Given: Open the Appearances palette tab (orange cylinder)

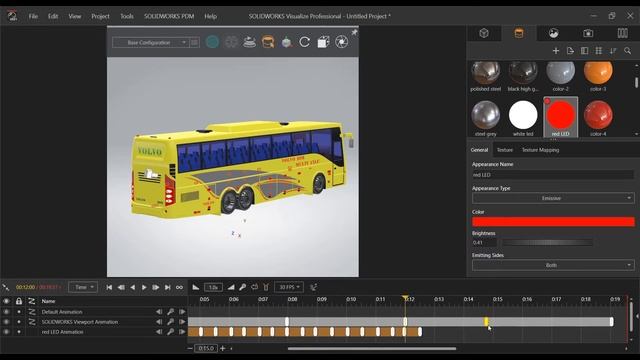Looking at the screenshot, I should (x=519, y=33).
